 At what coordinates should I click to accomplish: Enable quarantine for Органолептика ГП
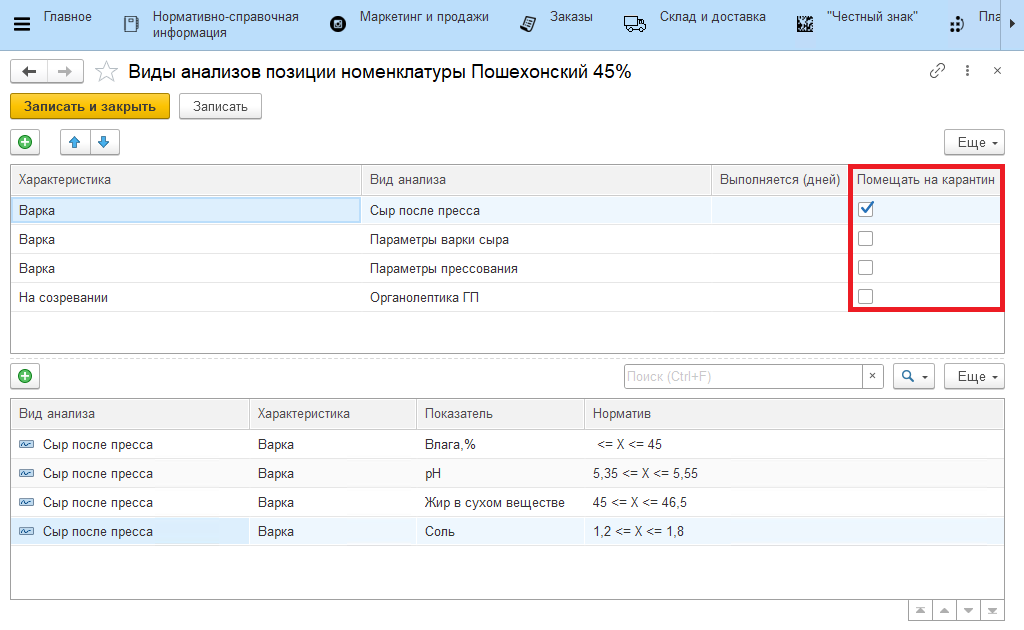click(x=866, y=296)
